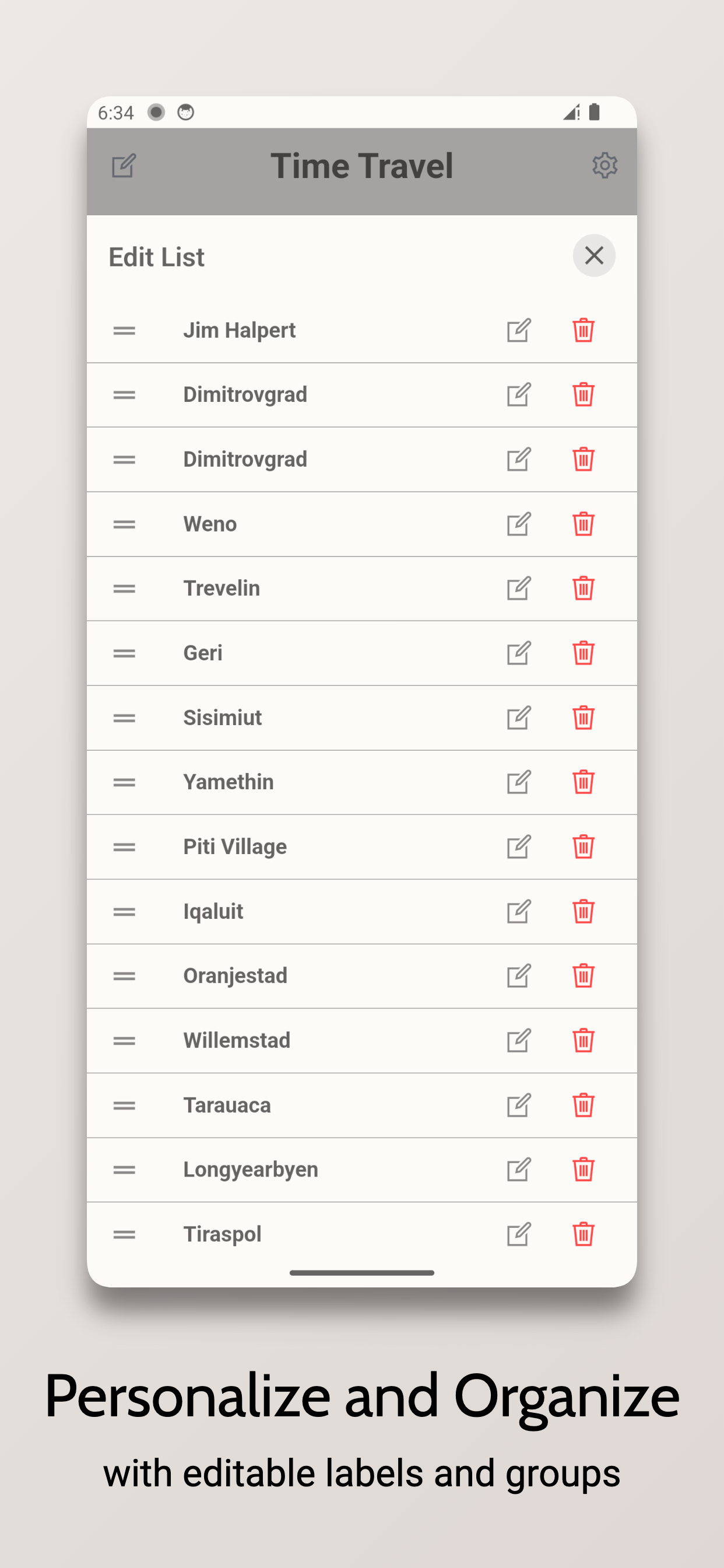Delete the Sisimiut entry
Screen dimensions: 724x1568
(583, 717)
